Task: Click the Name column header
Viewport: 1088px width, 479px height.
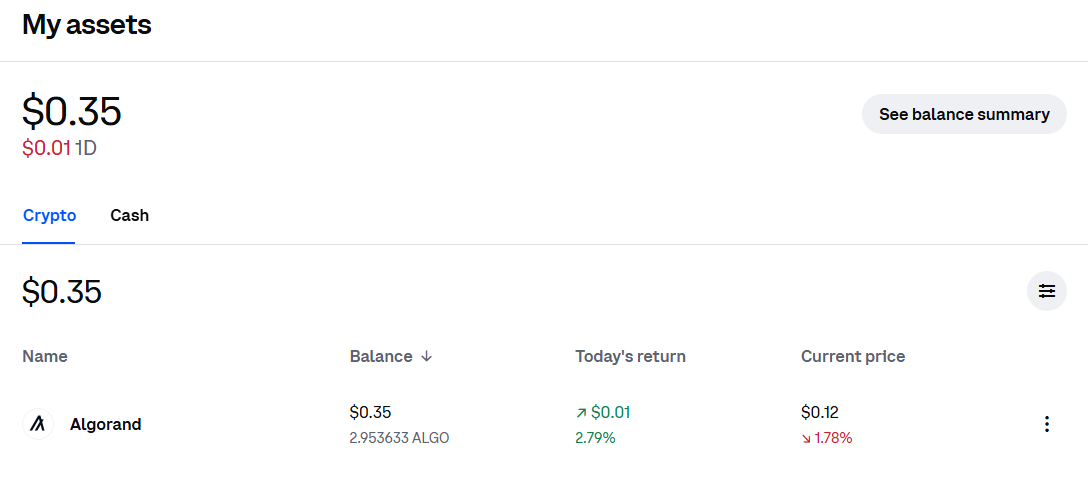Action: pyautogui.click(x=45, y=356)
